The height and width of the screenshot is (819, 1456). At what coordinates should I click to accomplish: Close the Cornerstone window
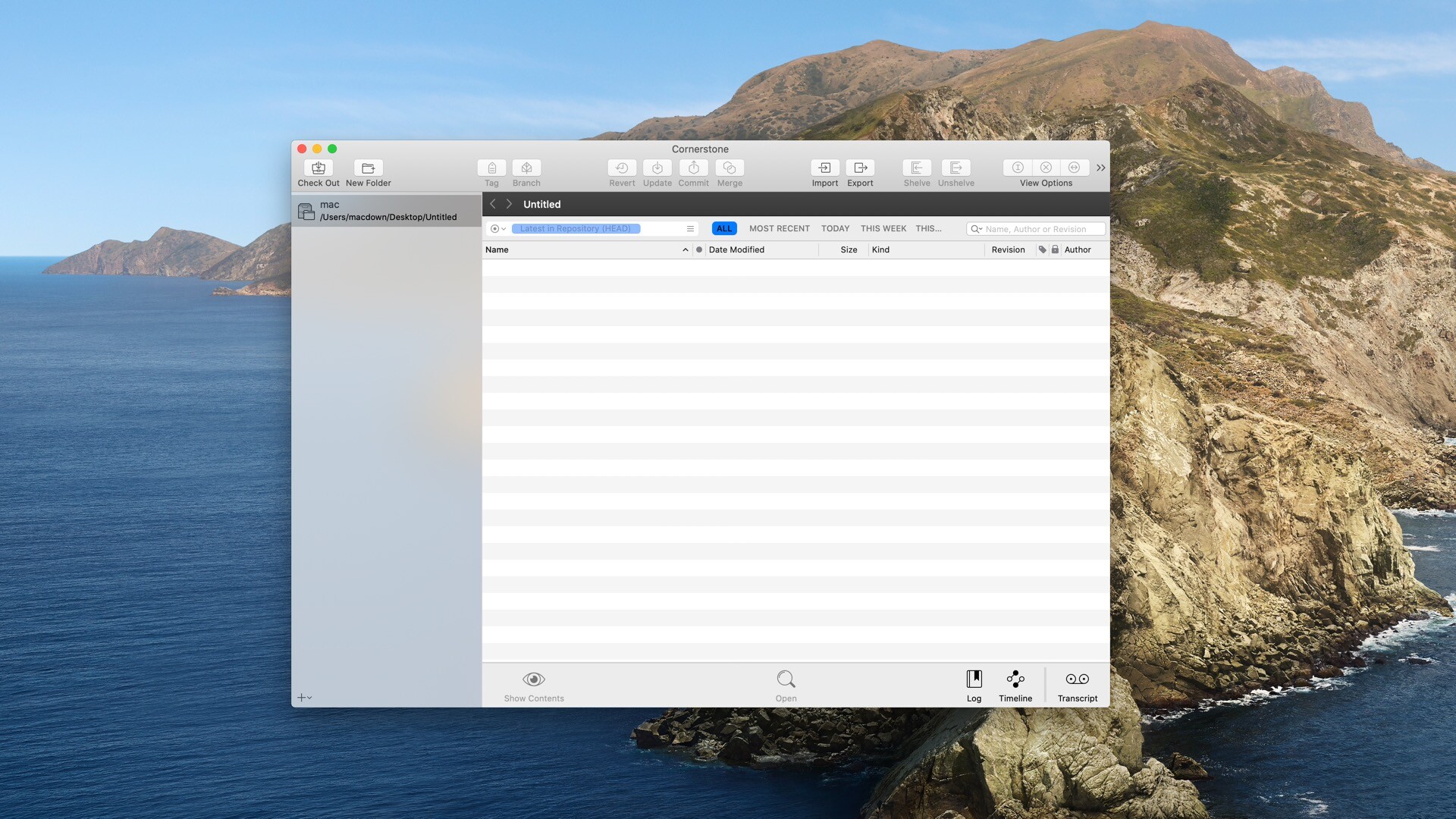click(302, 149)
